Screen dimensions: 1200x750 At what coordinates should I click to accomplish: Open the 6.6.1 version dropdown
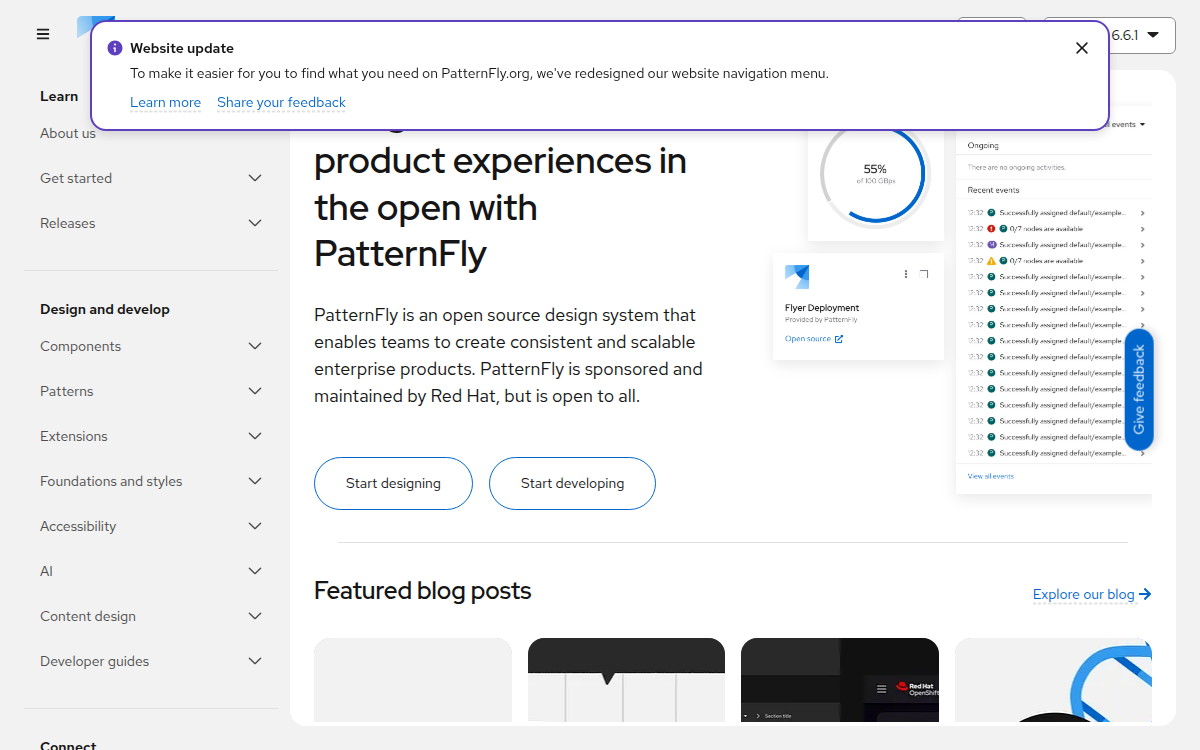(1109, 35)
